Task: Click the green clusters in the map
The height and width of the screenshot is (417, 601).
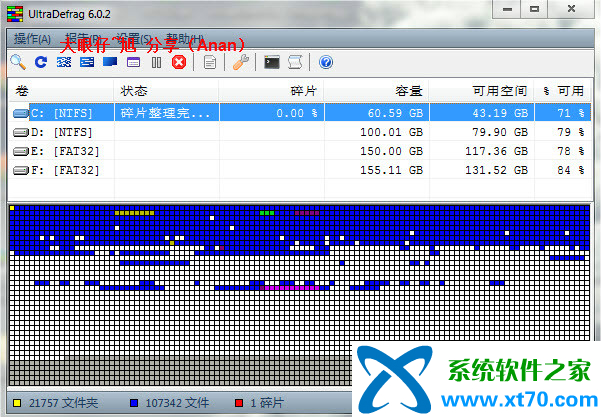Action: pos(267,213)
